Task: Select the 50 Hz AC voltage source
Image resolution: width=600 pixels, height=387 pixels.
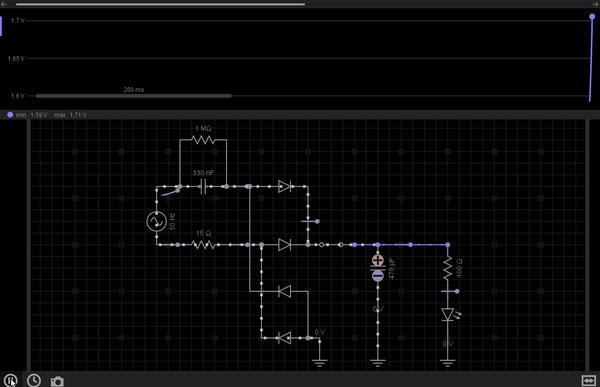Action: (x=157, y=221)
